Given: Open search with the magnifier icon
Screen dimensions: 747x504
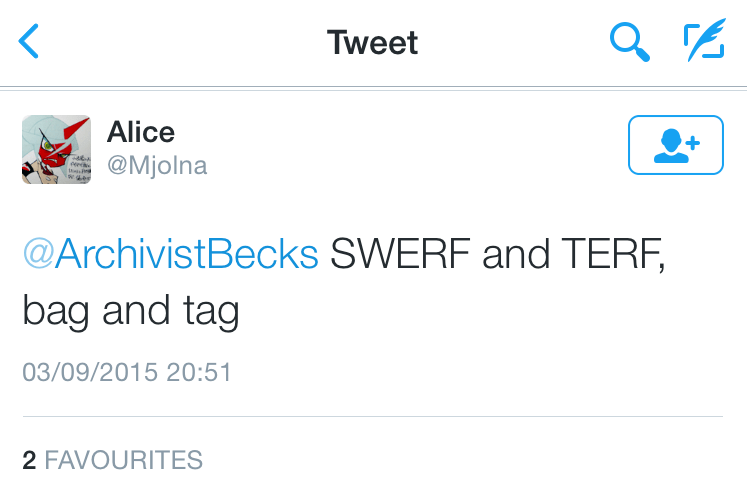Looking at the screenshot, I should (x=630, y=42).
